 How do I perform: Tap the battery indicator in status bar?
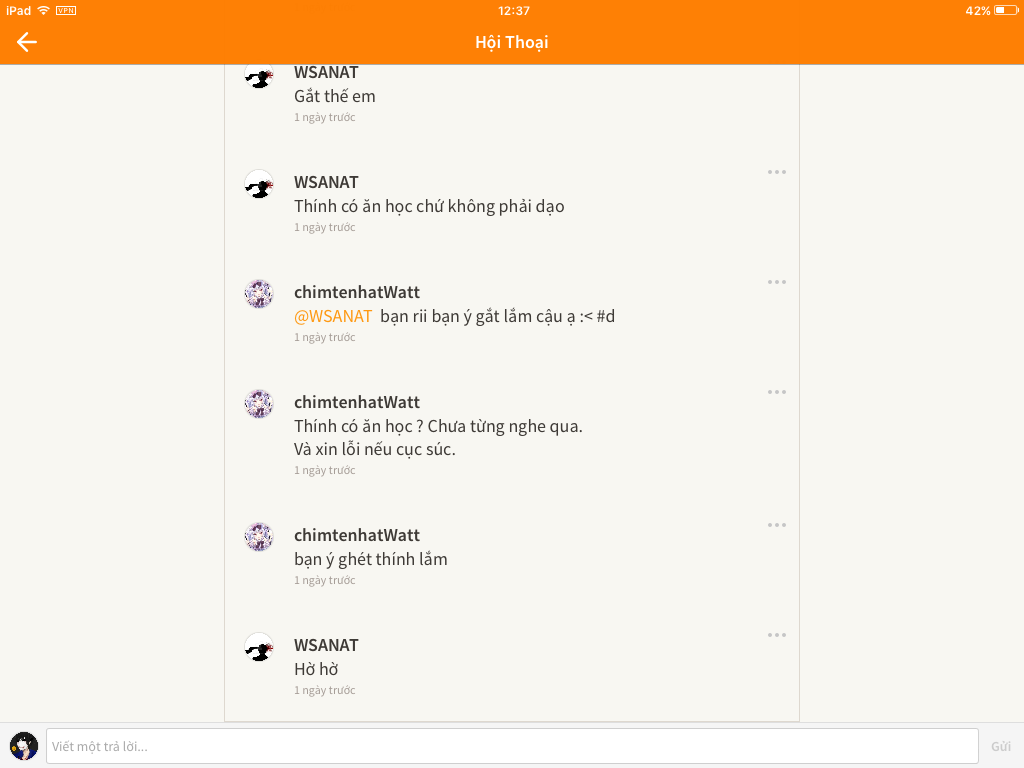(x=1006, y=10)
